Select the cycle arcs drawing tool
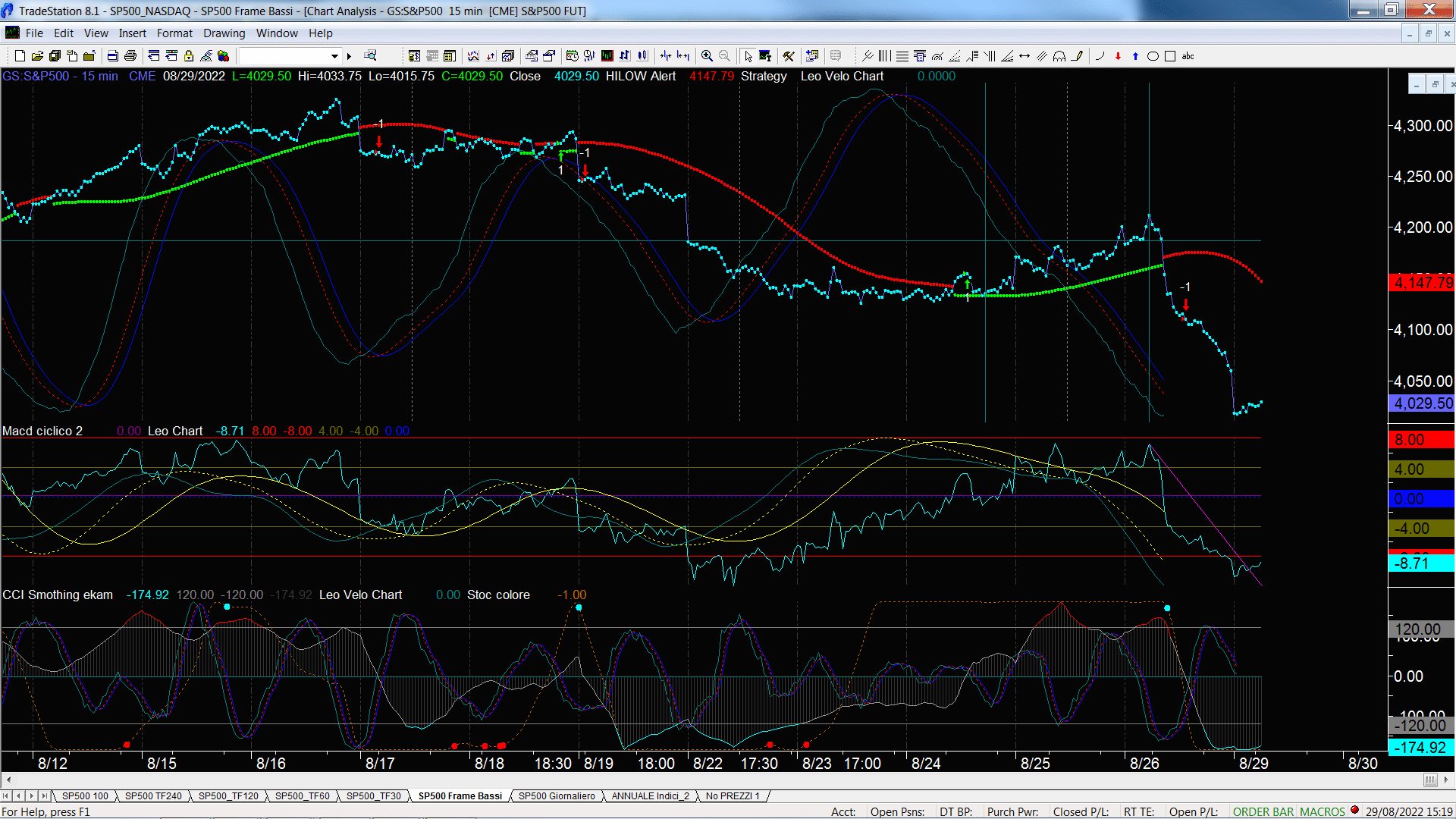Image resolution: width=1456 pixels, height=819 pixels. pos(1059,56)
